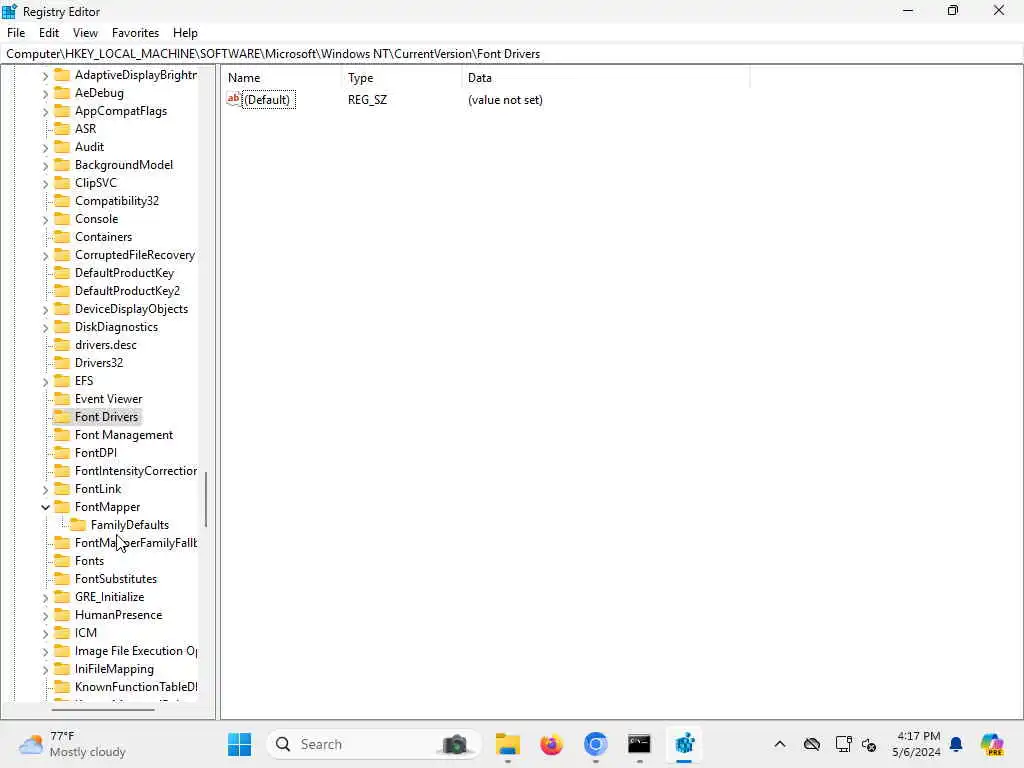
Task: Click the Font Drivers folder icon
Action: point(62,416)
